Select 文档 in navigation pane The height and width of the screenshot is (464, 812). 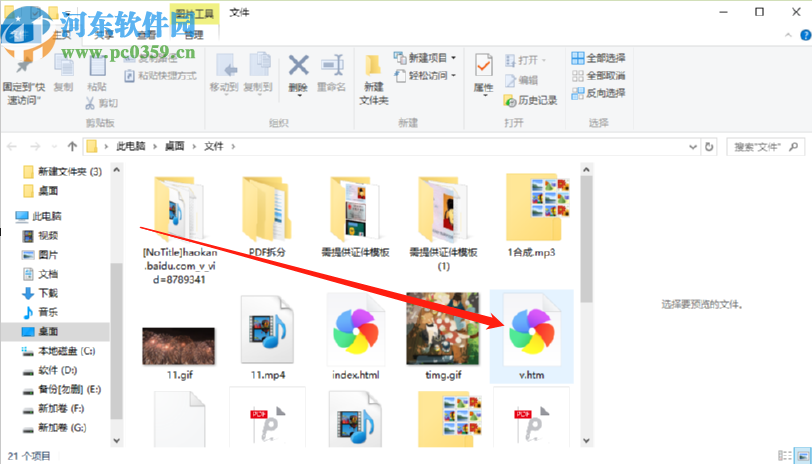[x=40, y=274]
